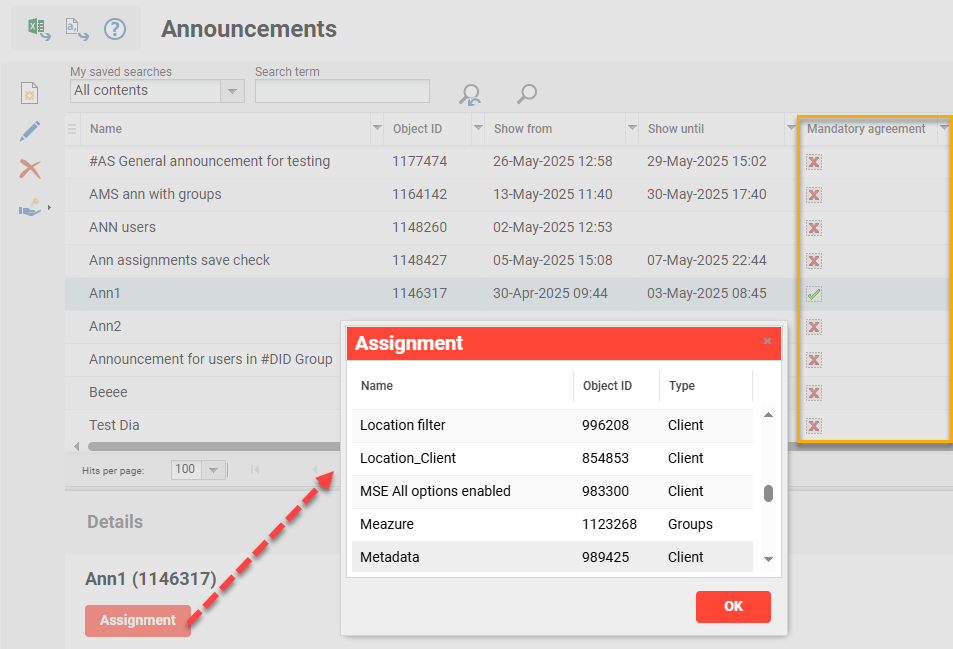Click the scrollbar inside the Assignment dialog

pyautogui.click(x=770, y=490)
